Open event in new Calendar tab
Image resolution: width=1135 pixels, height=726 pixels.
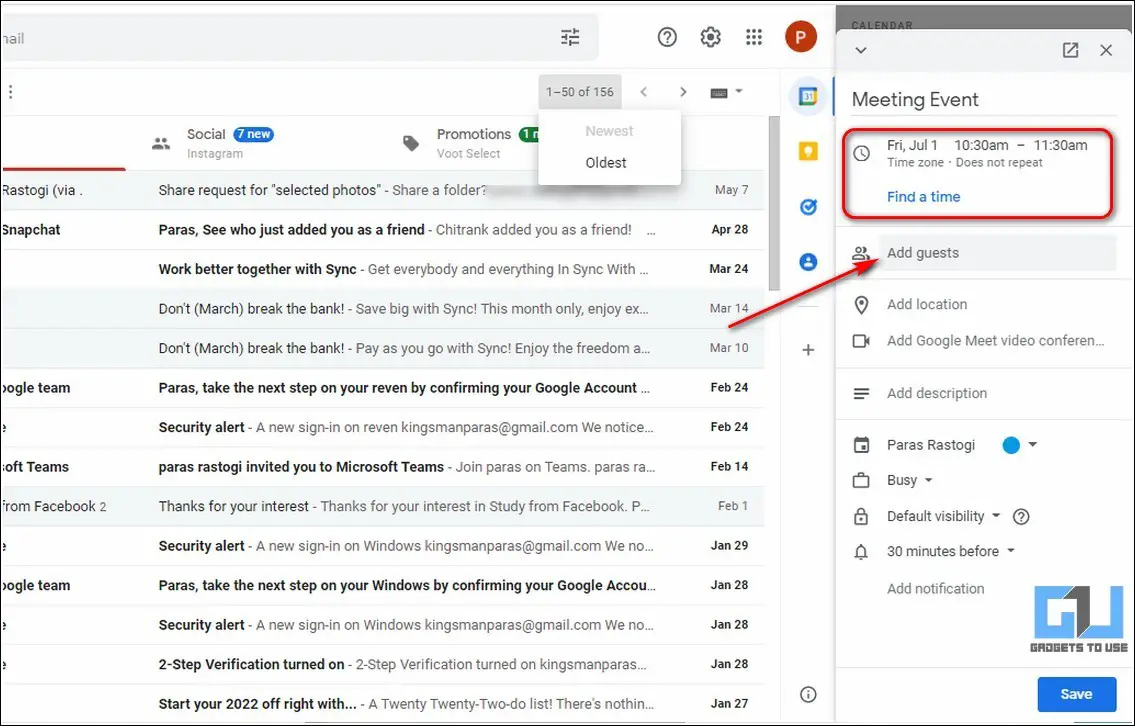(1070, 50)
